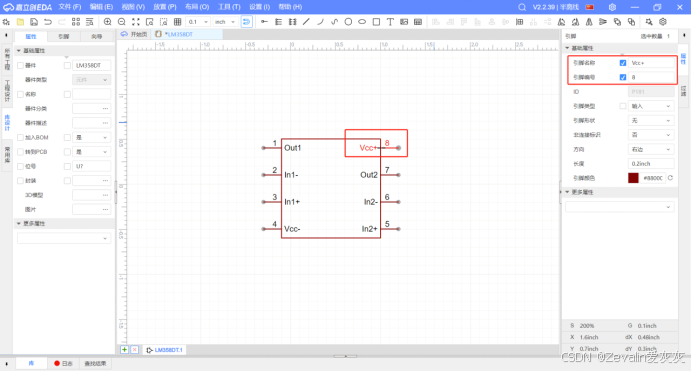
Task: Click the green plus add-page icon
Action: (x=124, y=349)
